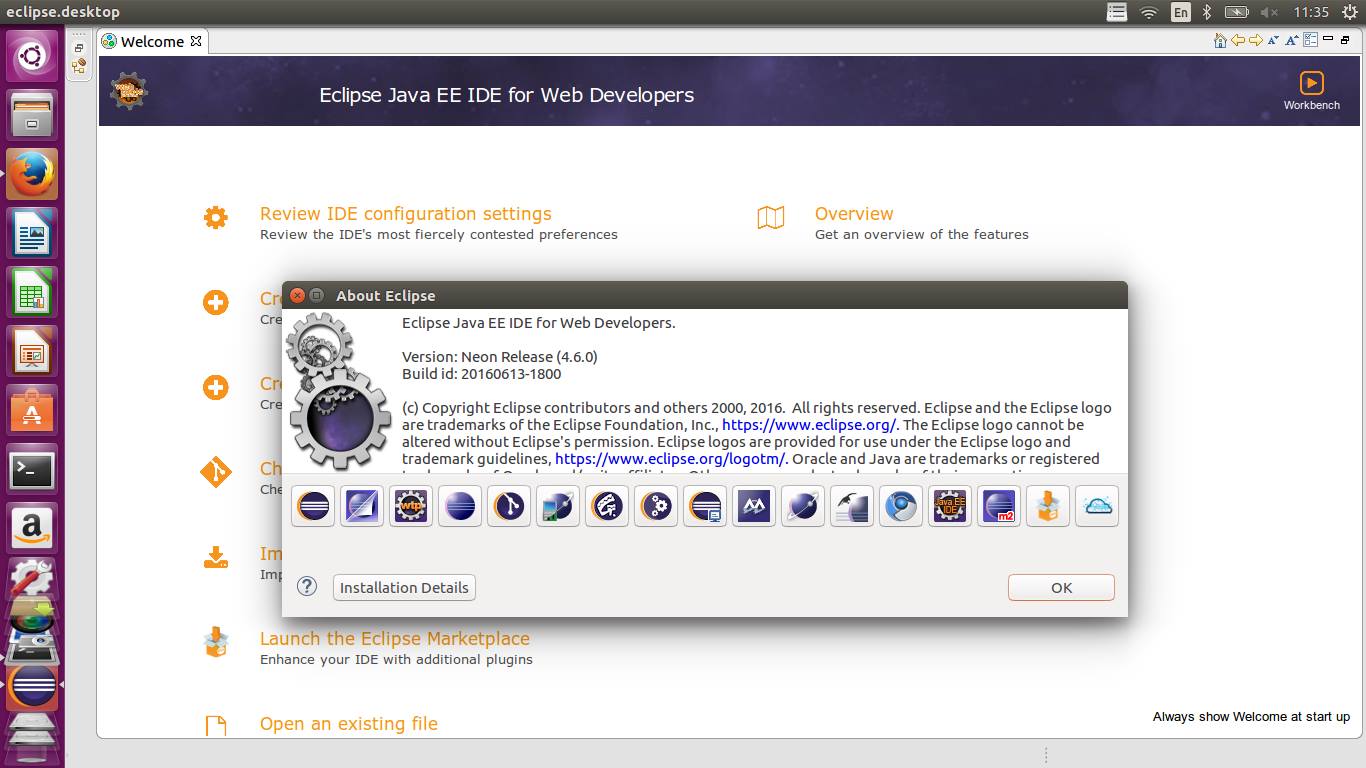Click the gear icon beside Review IDE configuration
The image size is (1366, 768).
pos(216,217)
